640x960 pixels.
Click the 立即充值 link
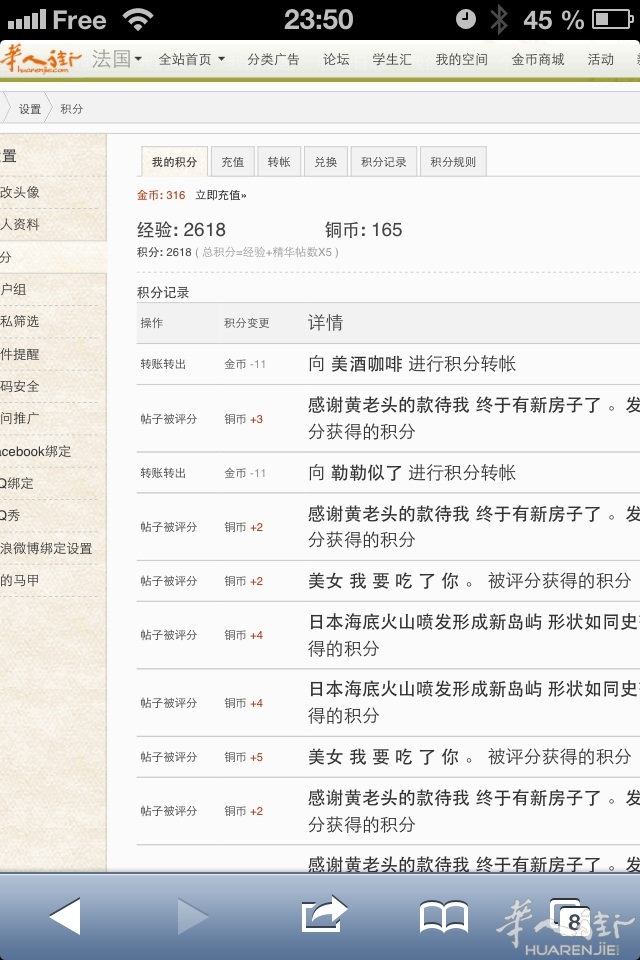220,195
